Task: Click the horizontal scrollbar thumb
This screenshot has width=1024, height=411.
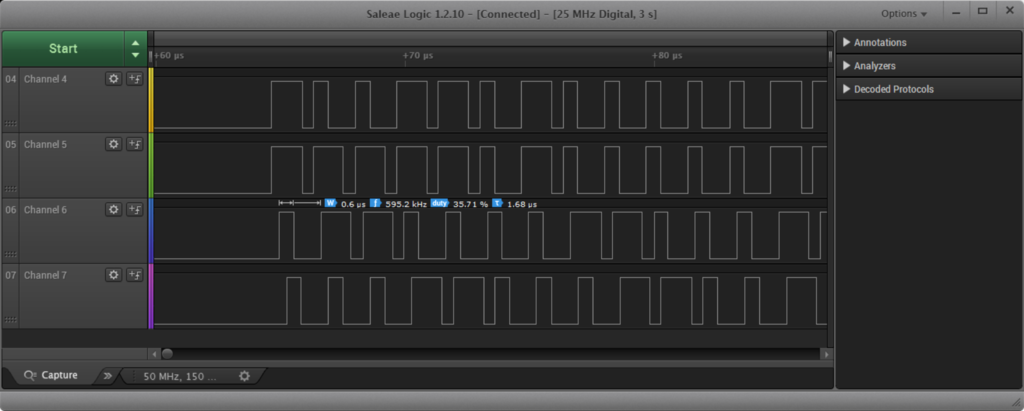Action: point(167,353)
